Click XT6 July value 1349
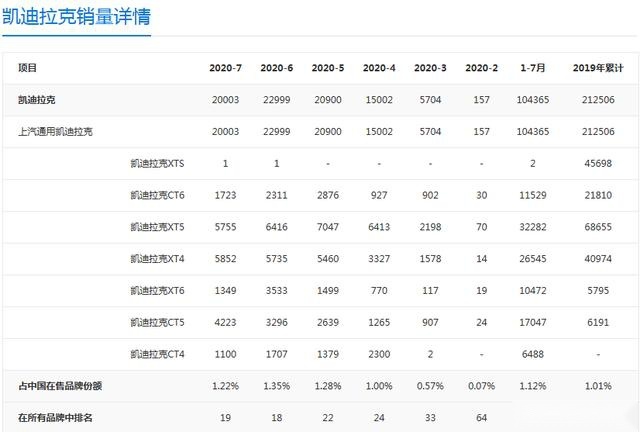The image size is (640, 432). click(225, 290)
